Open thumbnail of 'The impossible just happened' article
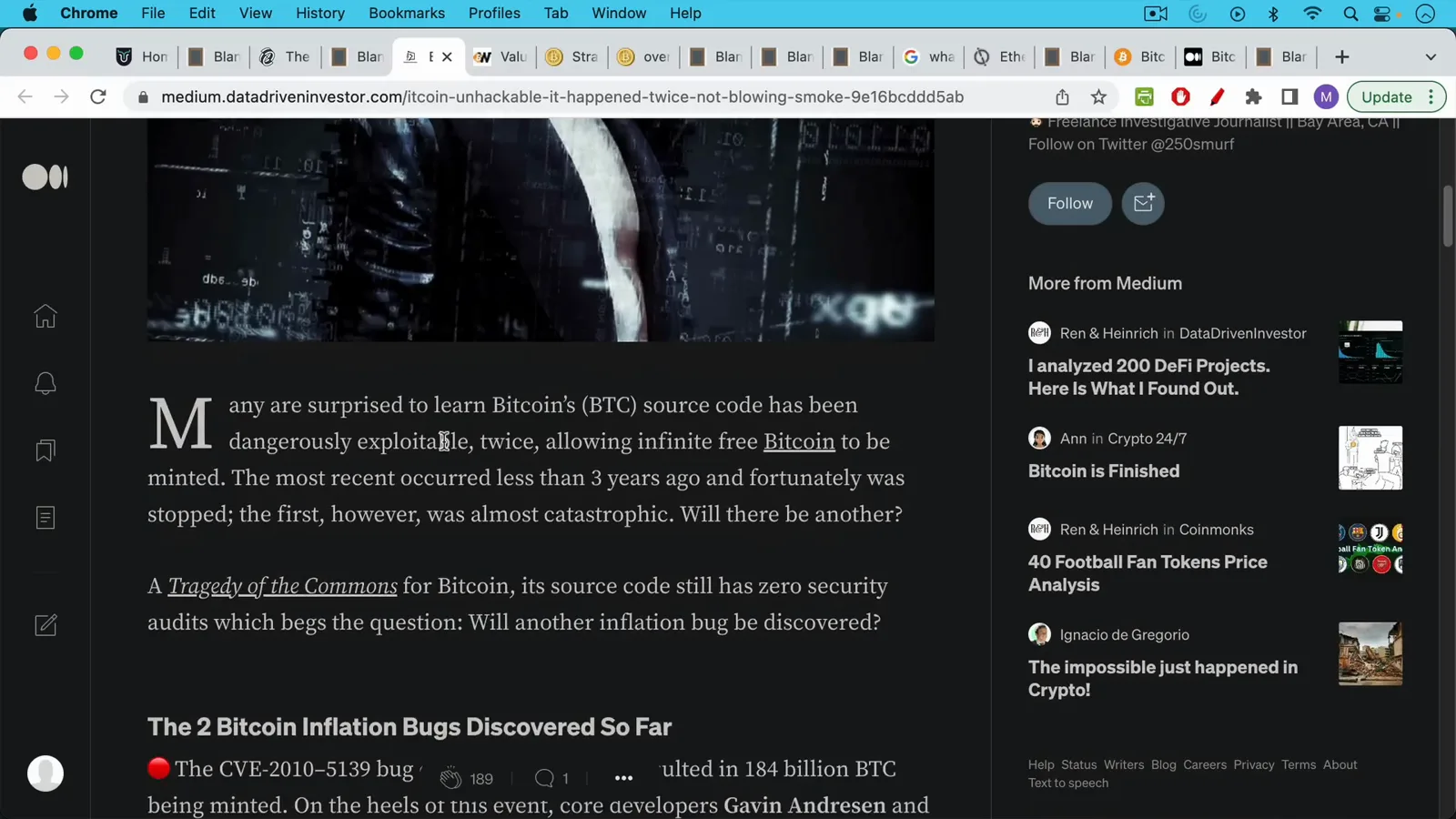The width and height of the screenshot is (1456, 819). pos(1370,653)
